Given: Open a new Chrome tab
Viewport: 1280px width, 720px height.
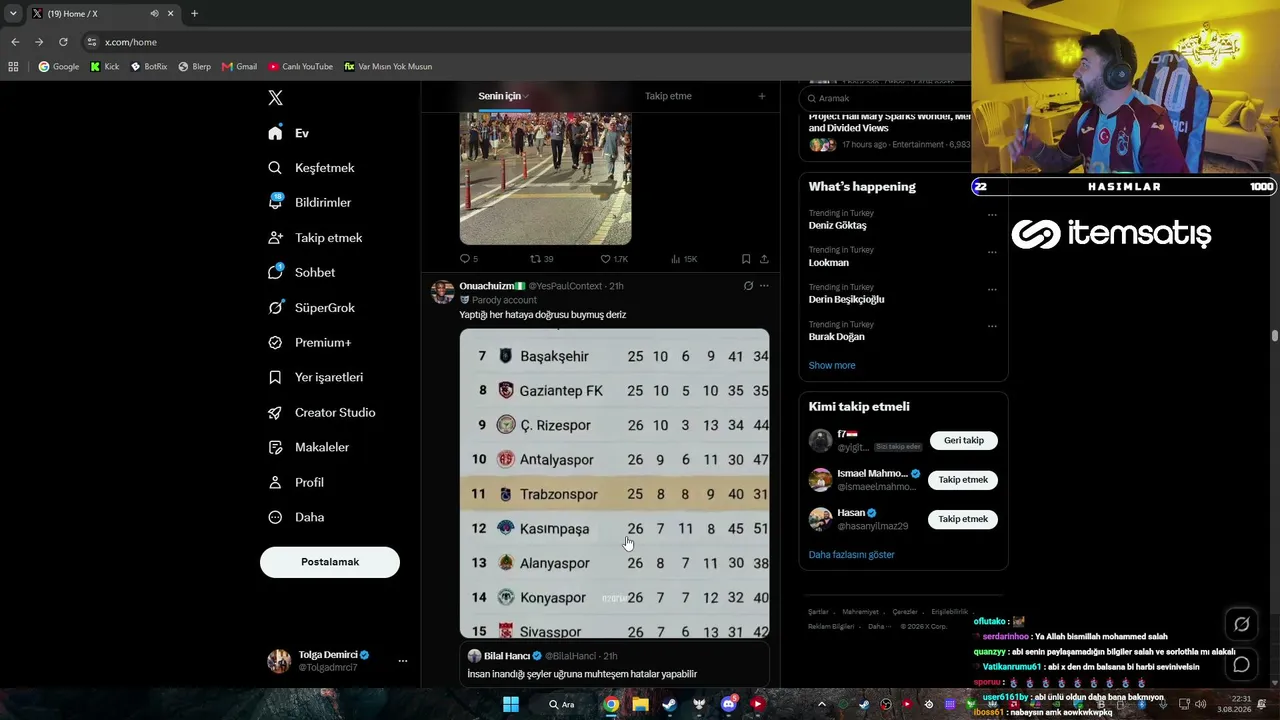Looking at the screenshot, I should pos(194,14).
